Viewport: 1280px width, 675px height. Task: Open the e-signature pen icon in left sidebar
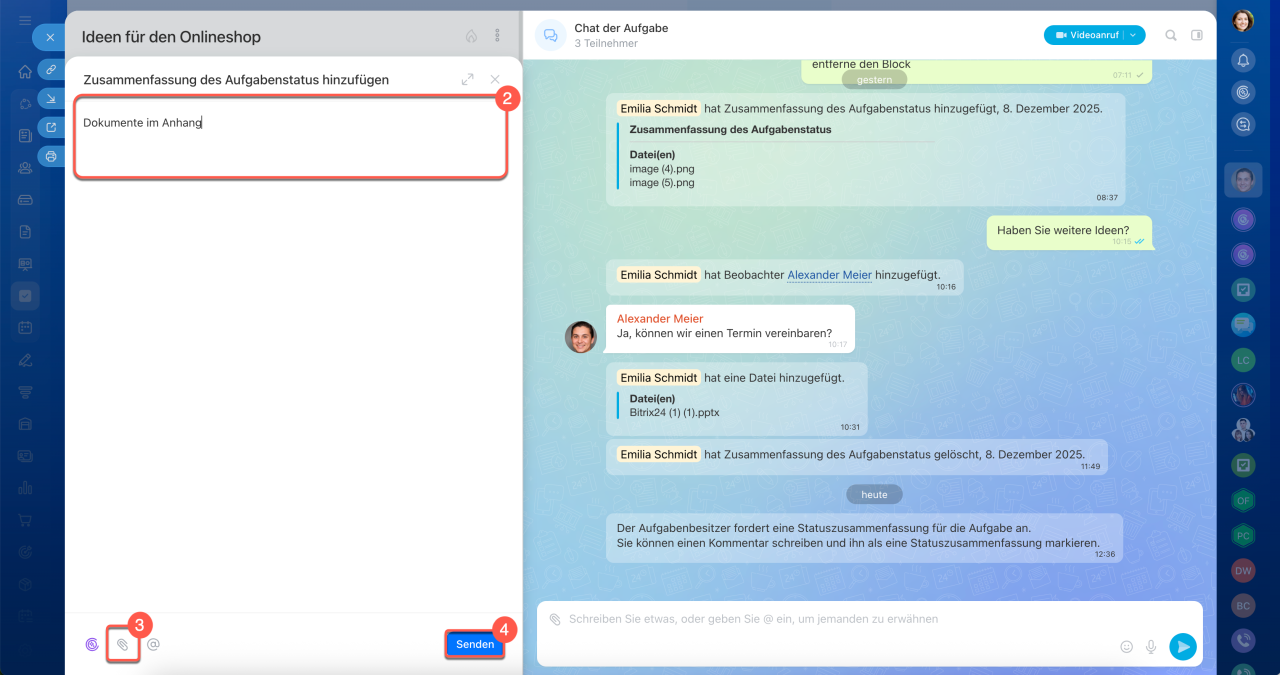[25, 360]
